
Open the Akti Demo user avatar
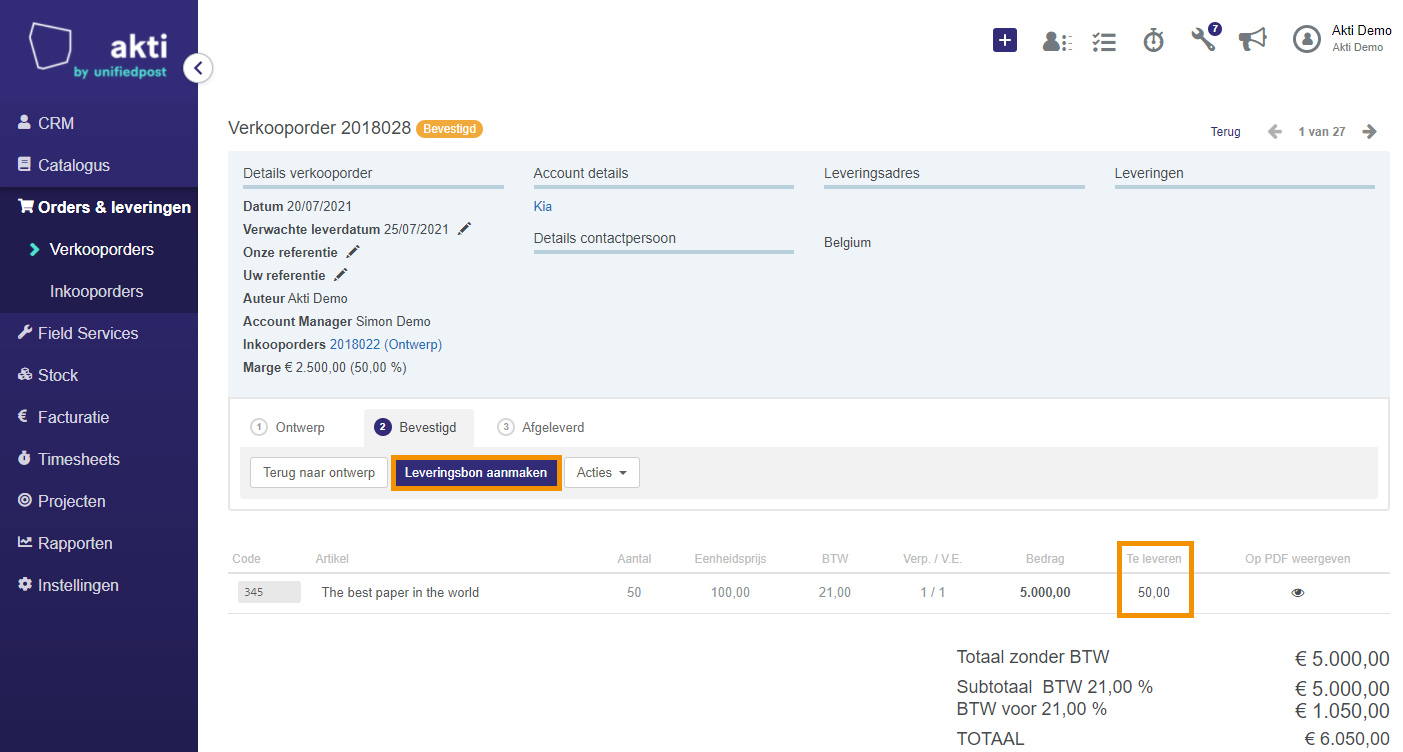1307,39
